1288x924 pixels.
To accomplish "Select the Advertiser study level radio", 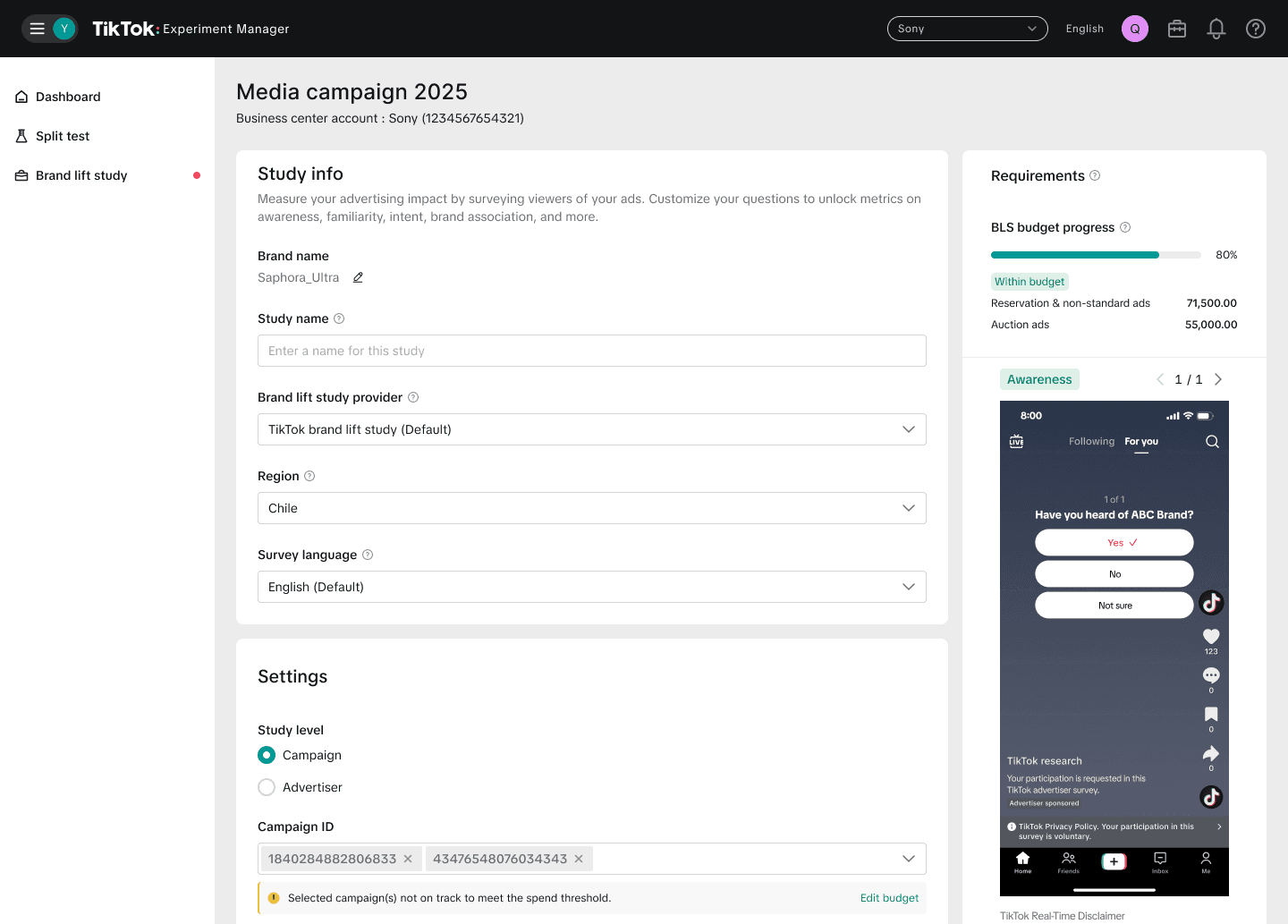I will [x=267, y=787].
